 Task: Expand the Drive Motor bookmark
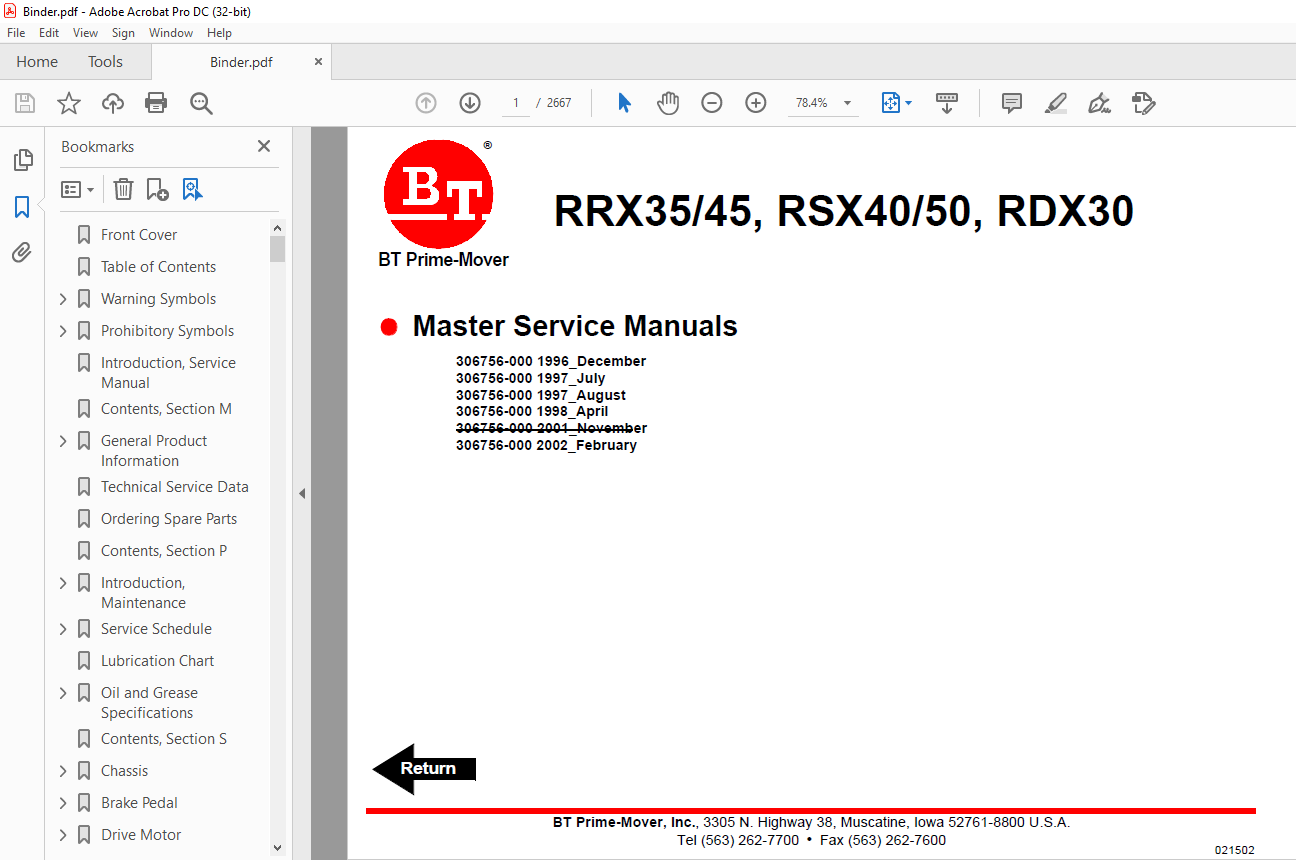[63, 835]
